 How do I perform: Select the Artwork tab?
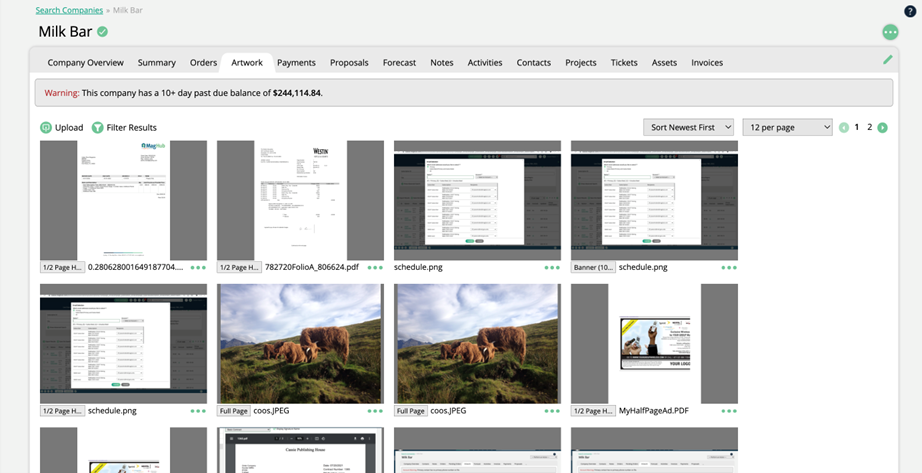[247, 62]
